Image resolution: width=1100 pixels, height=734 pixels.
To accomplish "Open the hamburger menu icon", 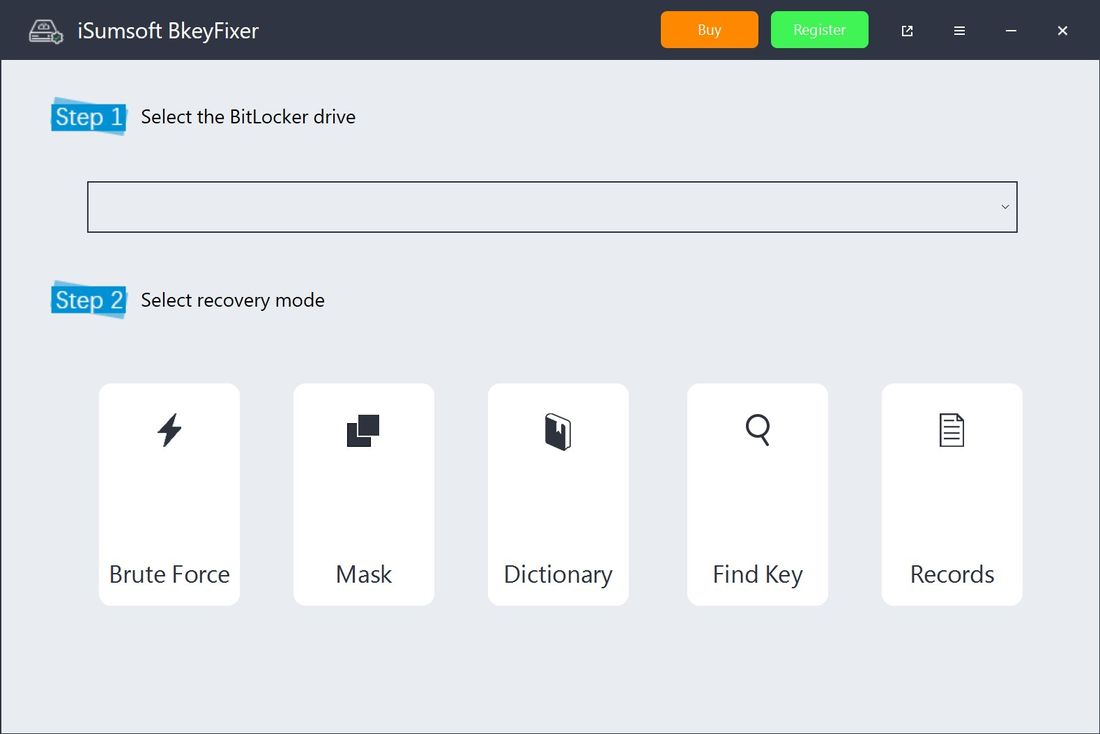I will pyautogui.click(x=959, y=30).
